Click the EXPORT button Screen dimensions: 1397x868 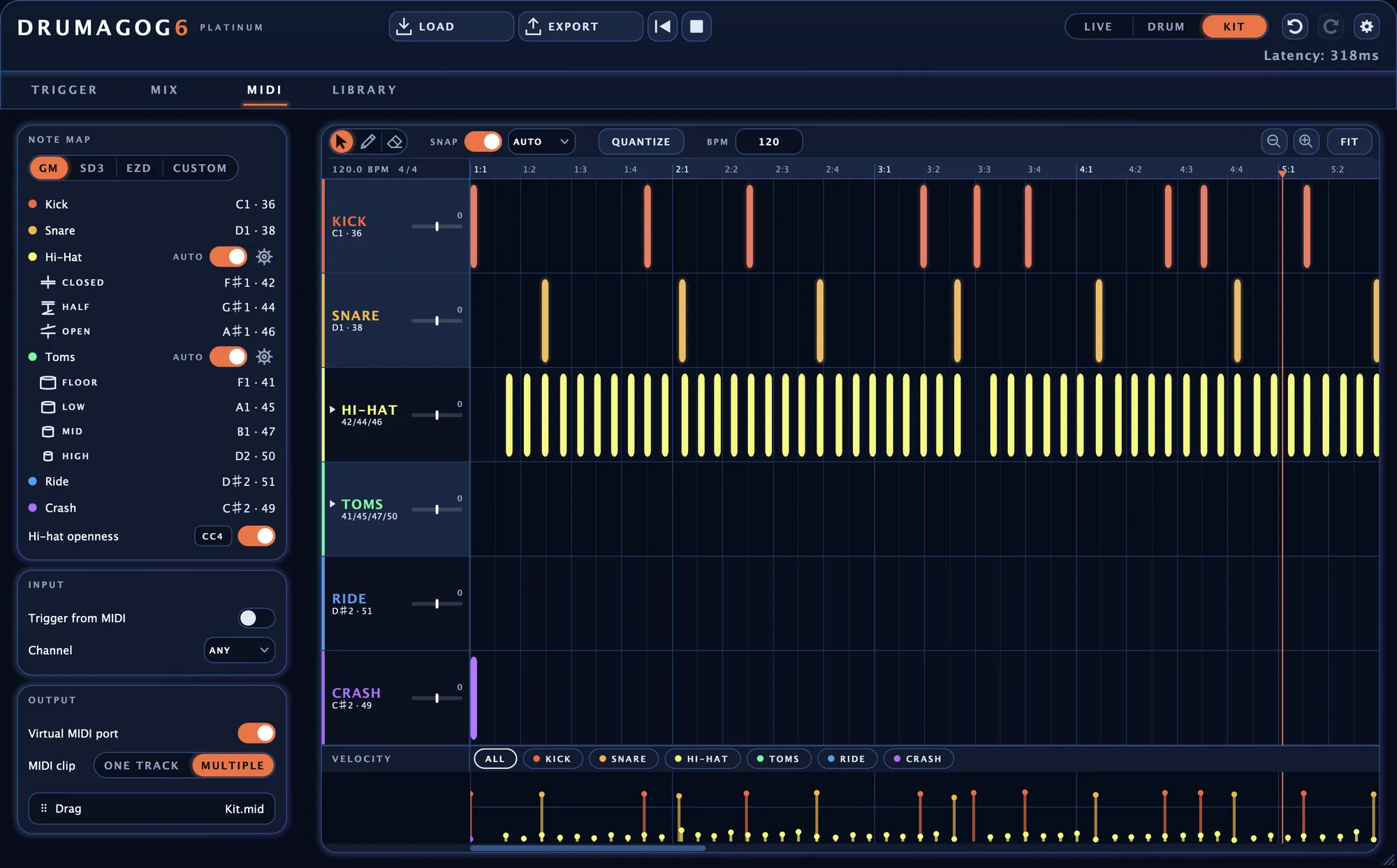(x=580, y=27)
